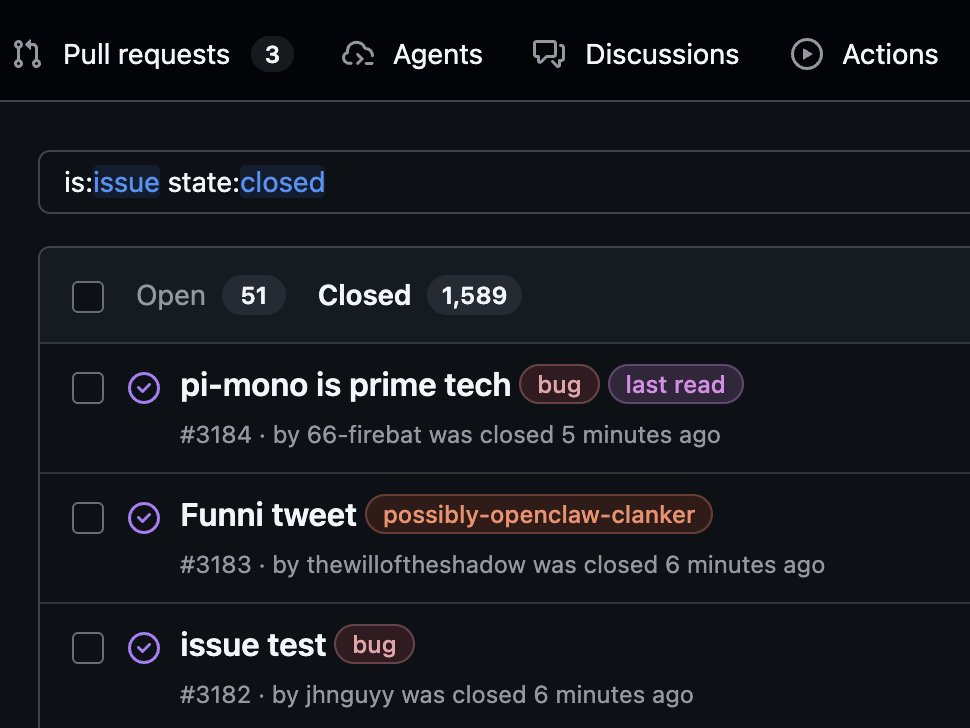
Task: Click closed status icon for pi-mono issue
Action: [x=145, y=387]
